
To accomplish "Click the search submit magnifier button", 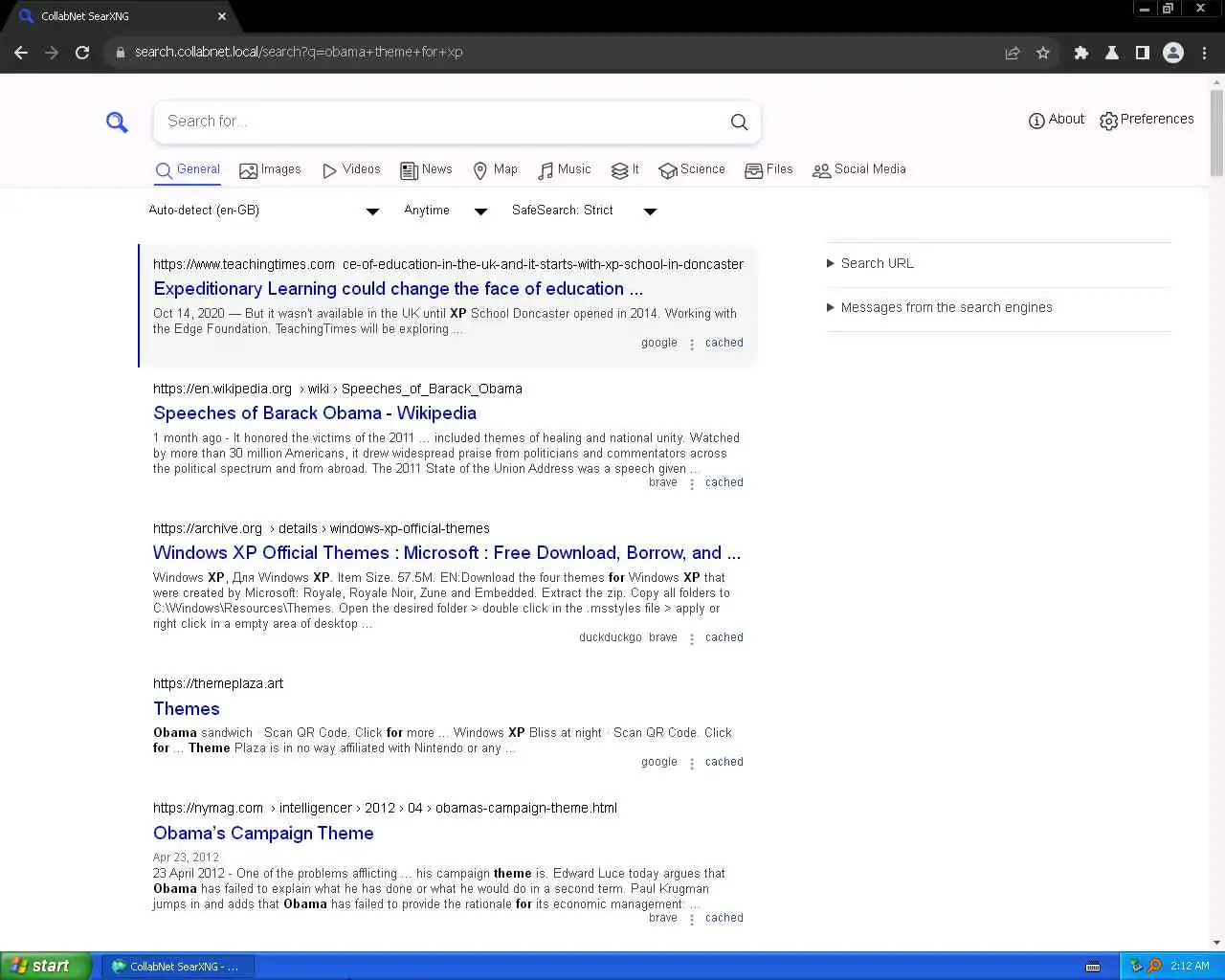I will [x=739, y=122].
